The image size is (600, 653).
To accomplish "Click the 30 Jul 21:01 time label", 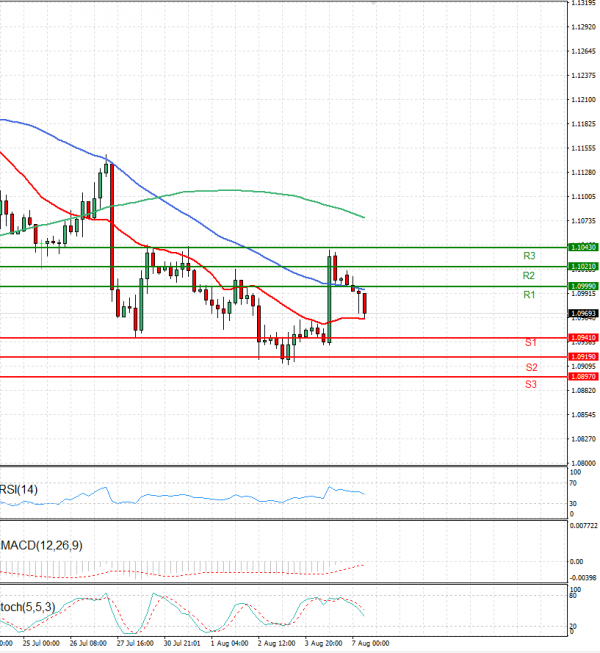I will point(182,643).
